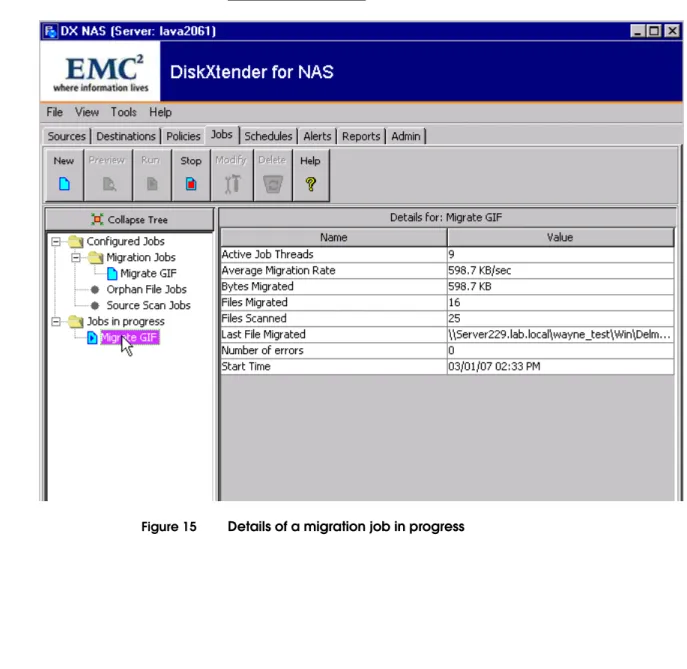Select Orphan File Jobs in tree
The height and width of the screenshot is (669, 687).
pos(146,289)
